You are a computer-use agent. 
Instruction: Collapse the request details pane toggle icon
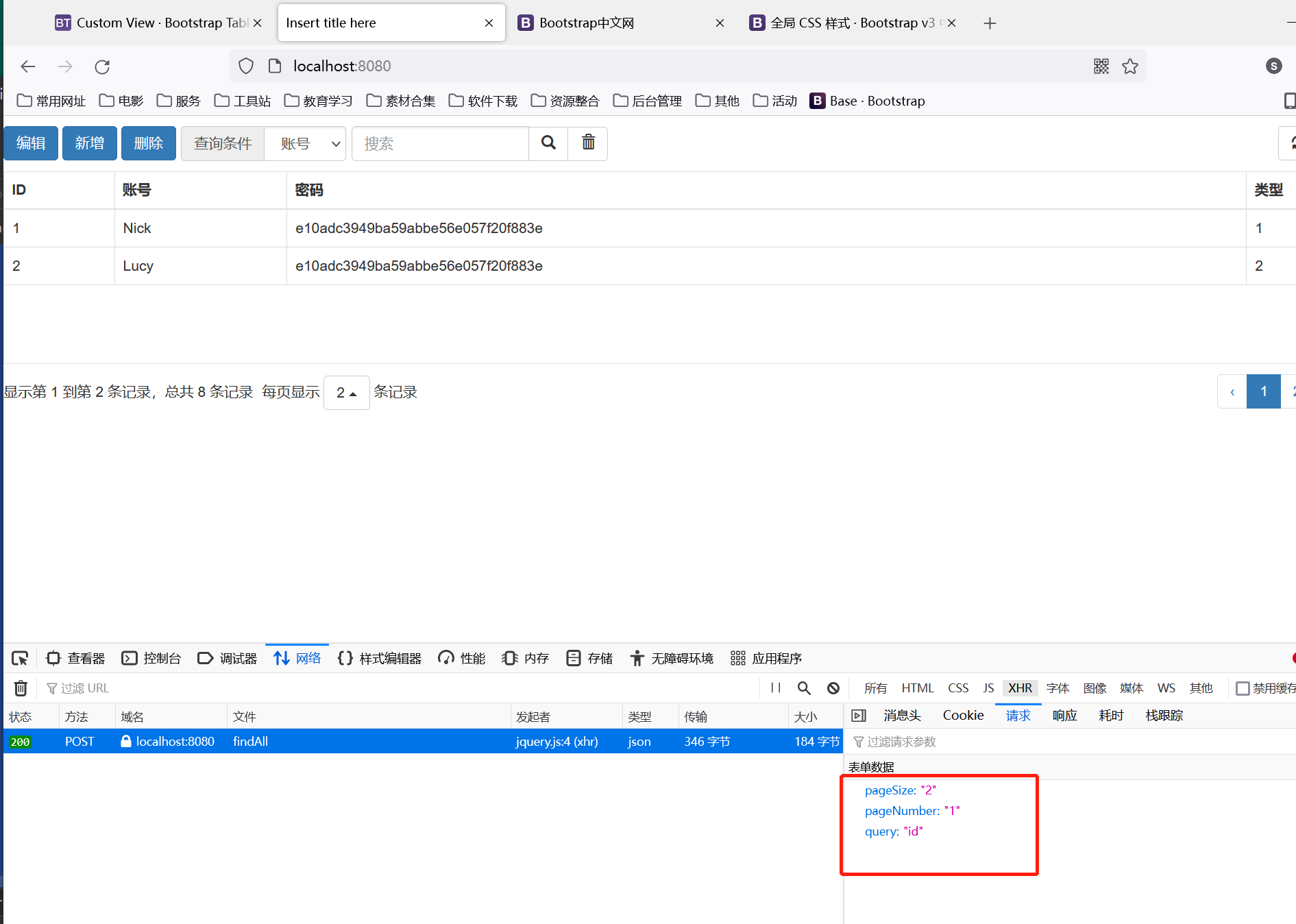pyautogui.click(x=859, y=716)
